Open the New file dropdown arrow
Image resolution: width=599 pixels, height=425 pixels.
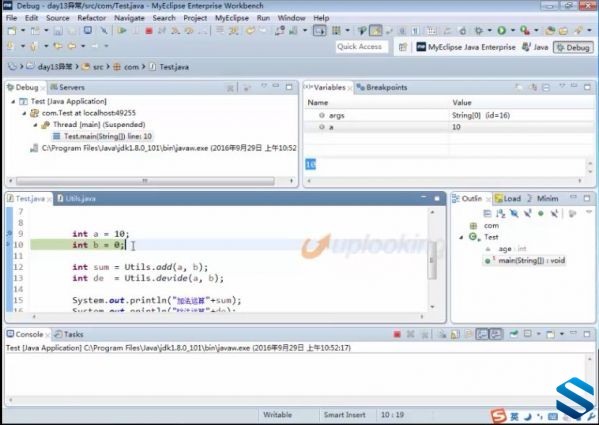pos(23,31)
